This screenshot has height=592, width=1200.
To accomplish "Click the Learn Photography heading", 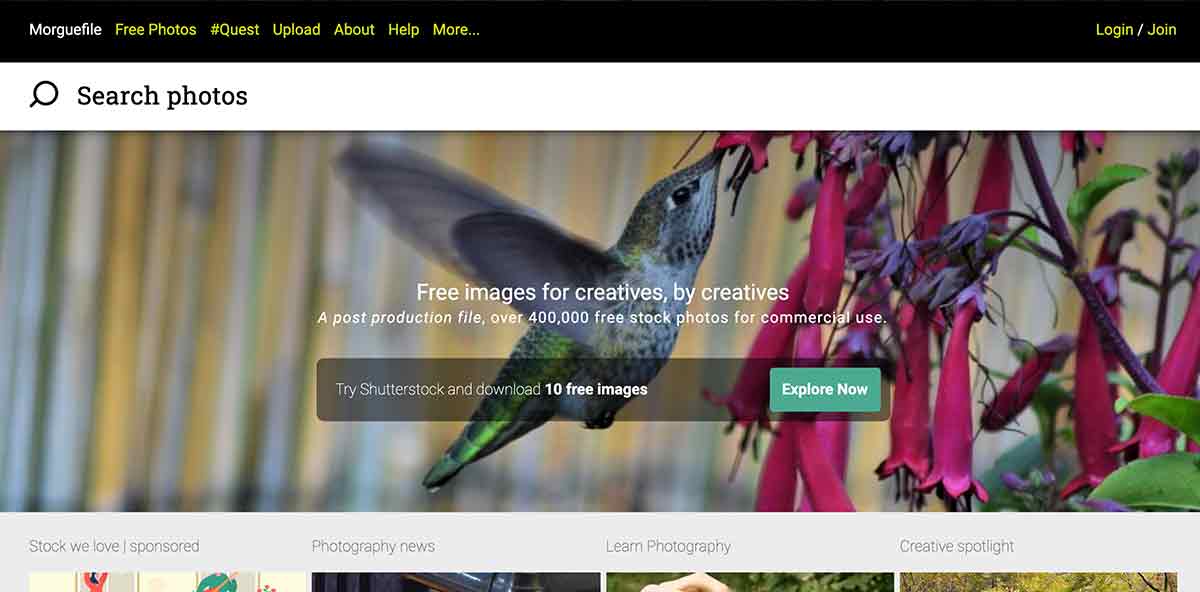I will [x=668, y=546].
